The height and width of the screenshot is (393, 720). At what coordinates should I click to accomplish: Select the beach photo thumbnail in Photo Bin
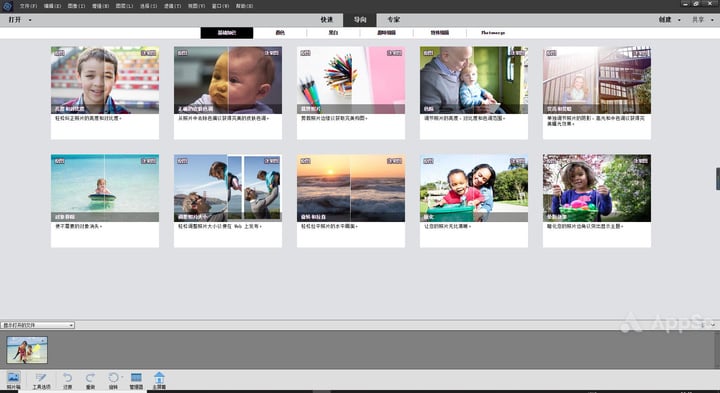coord(27,350)
